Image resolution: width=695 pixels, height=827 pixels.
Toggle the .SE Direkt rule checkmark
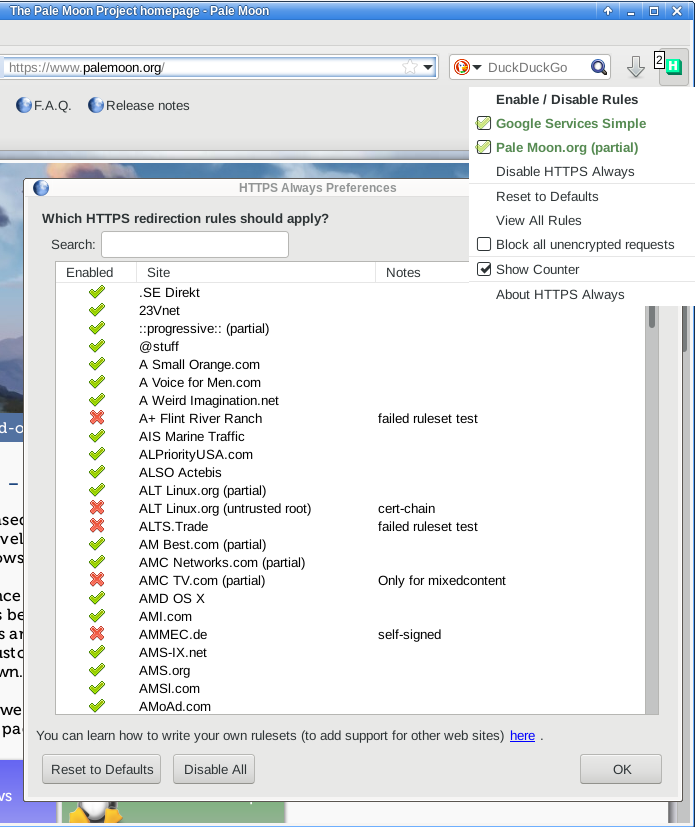[x=96, y=292]
